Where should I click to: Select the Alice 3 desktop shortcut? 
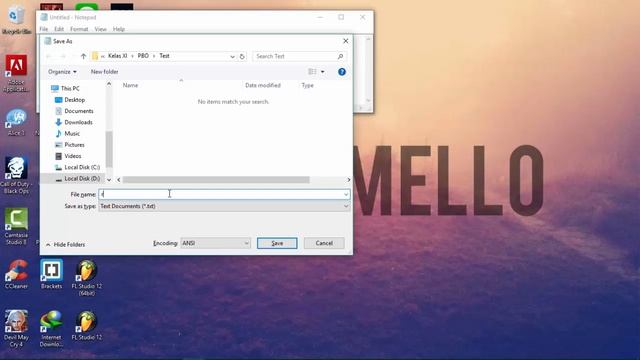(16, 122)
